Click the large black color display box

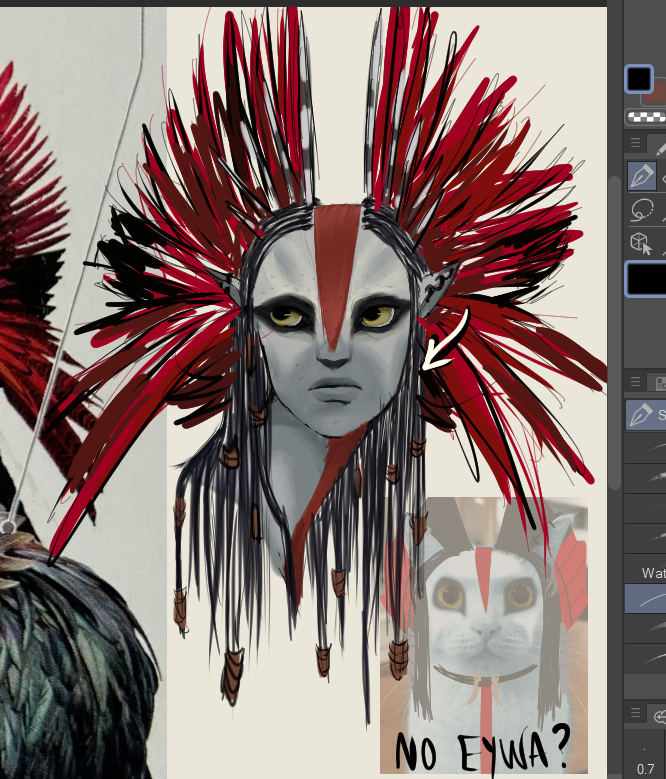tap(646, 278)
